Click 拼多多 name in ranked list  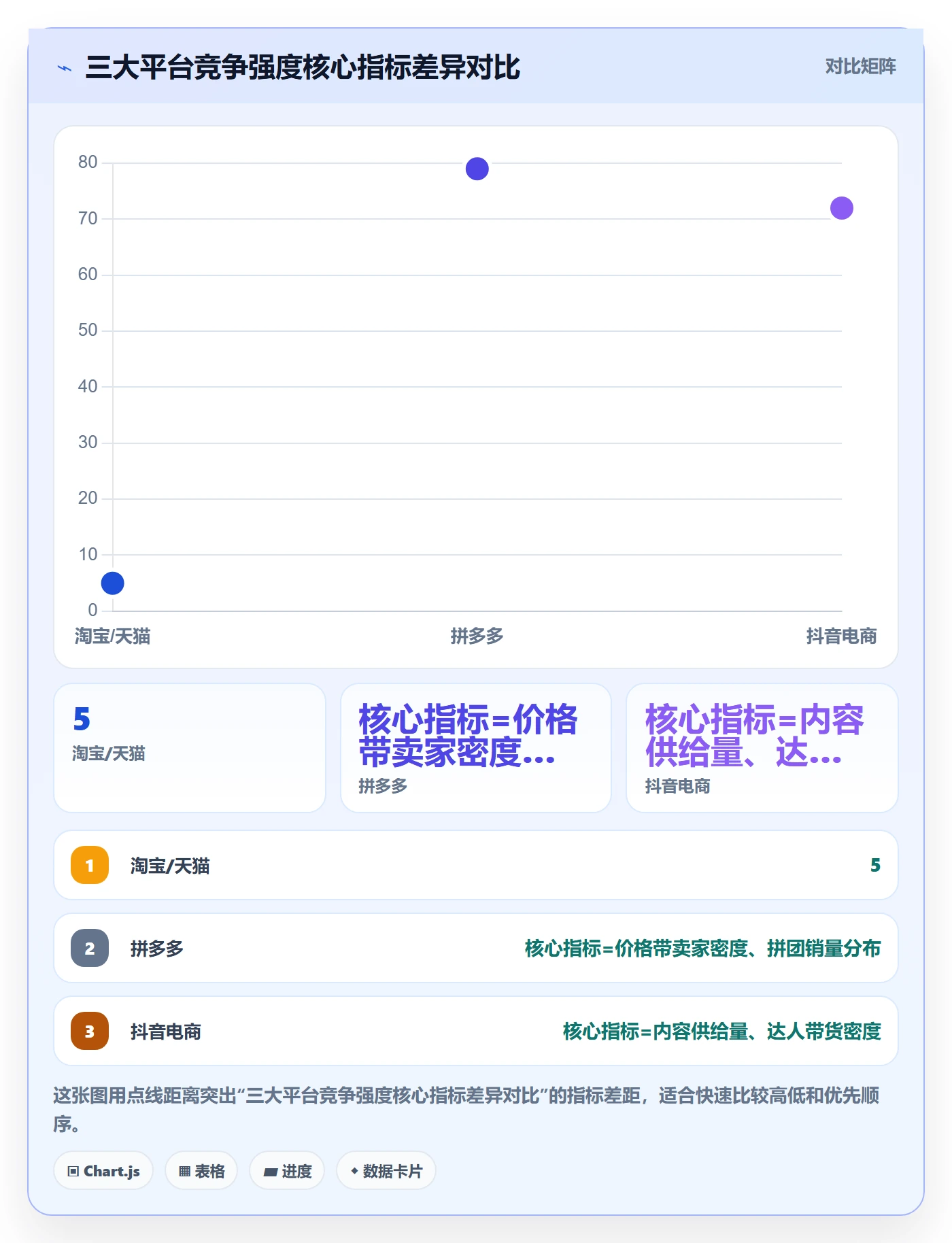point(157,949)
